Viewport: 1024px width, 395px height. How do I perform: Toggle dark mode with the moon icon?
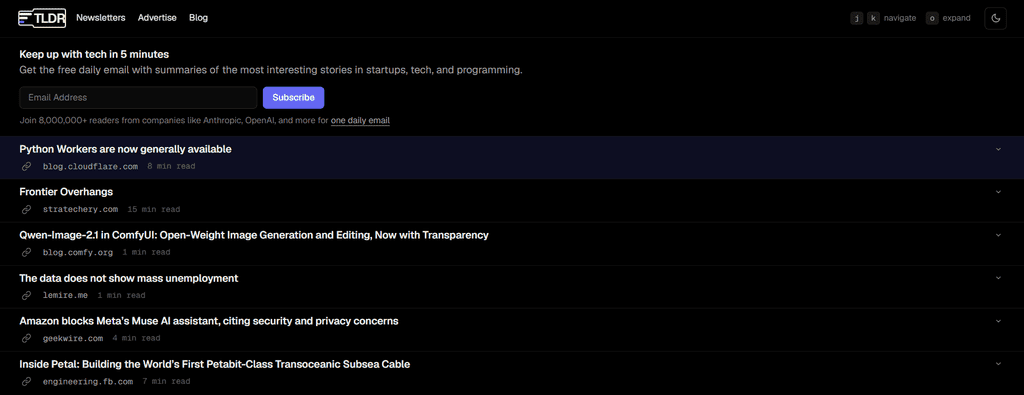pos(996,18)
